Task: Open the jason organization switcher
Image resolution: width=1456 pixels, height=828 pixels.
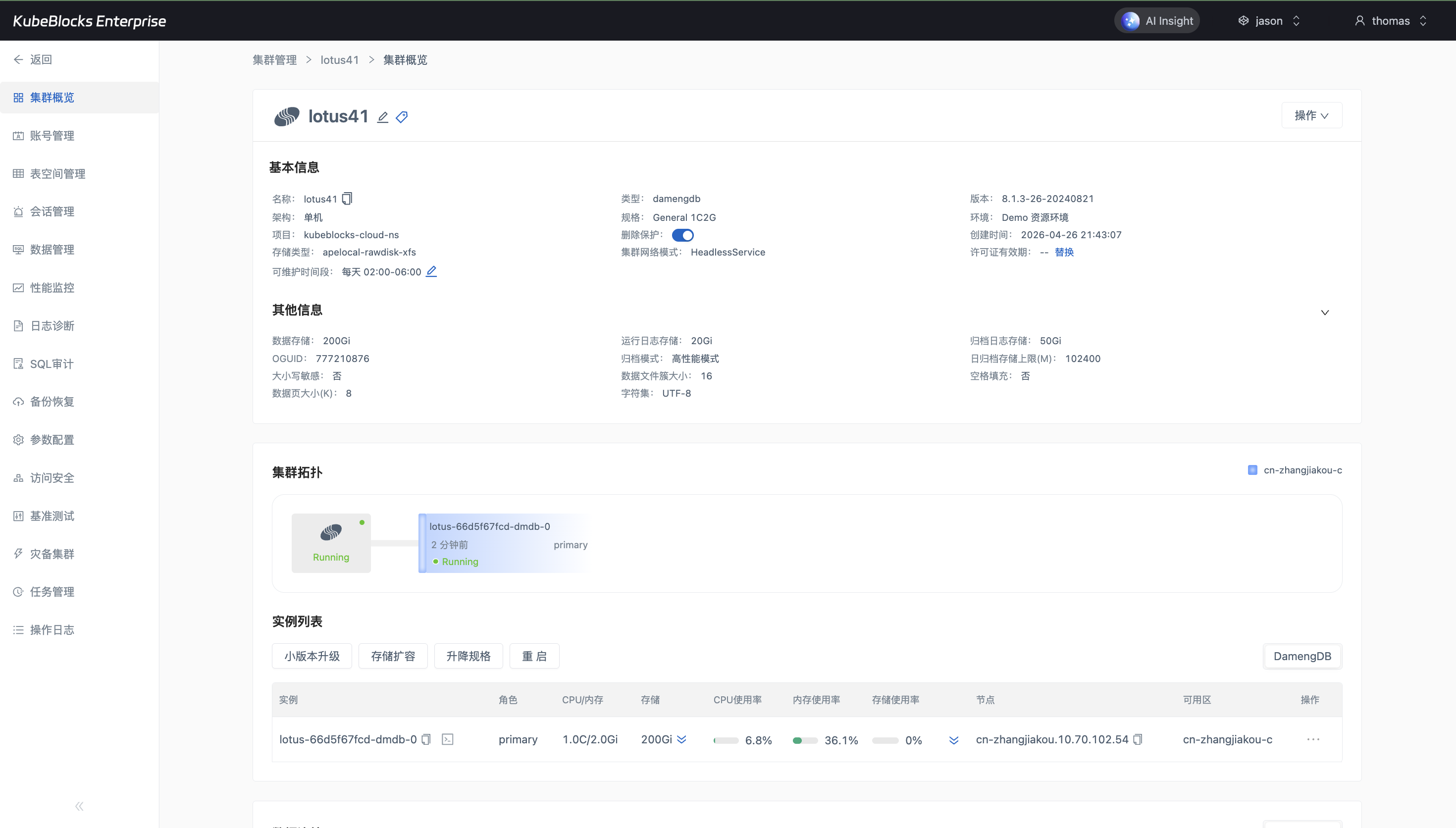Action: [1269, 21]
